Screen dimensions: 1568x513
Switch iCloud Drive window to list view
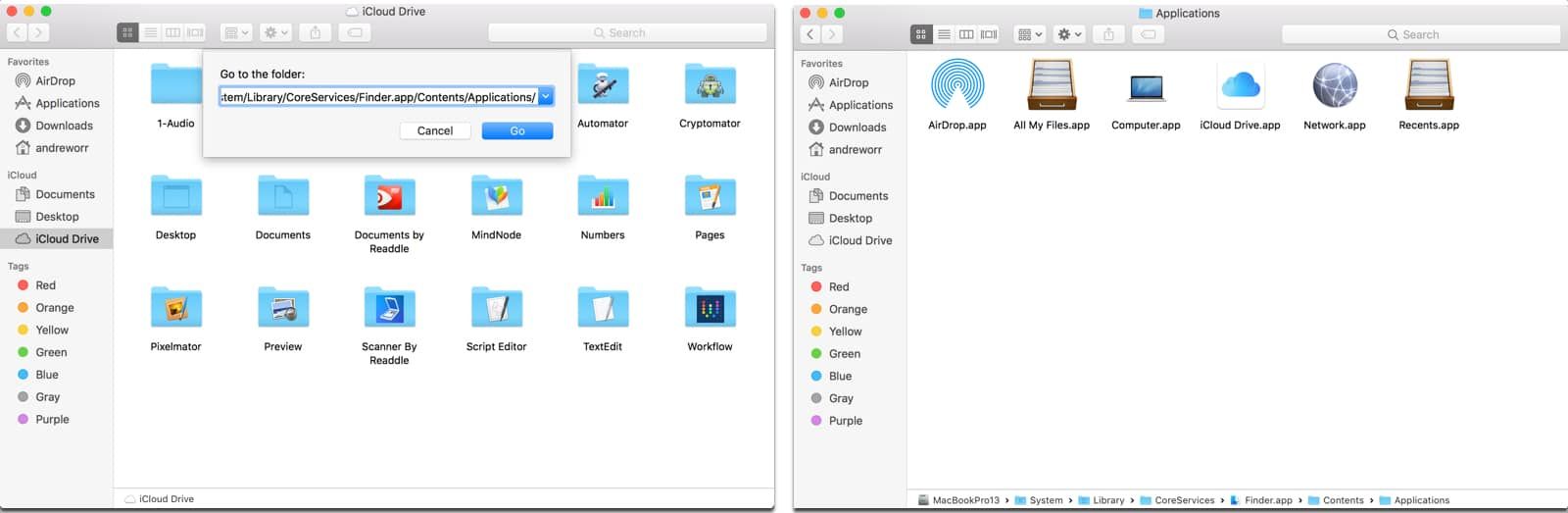pyautogui.click(x=150, y=32)
